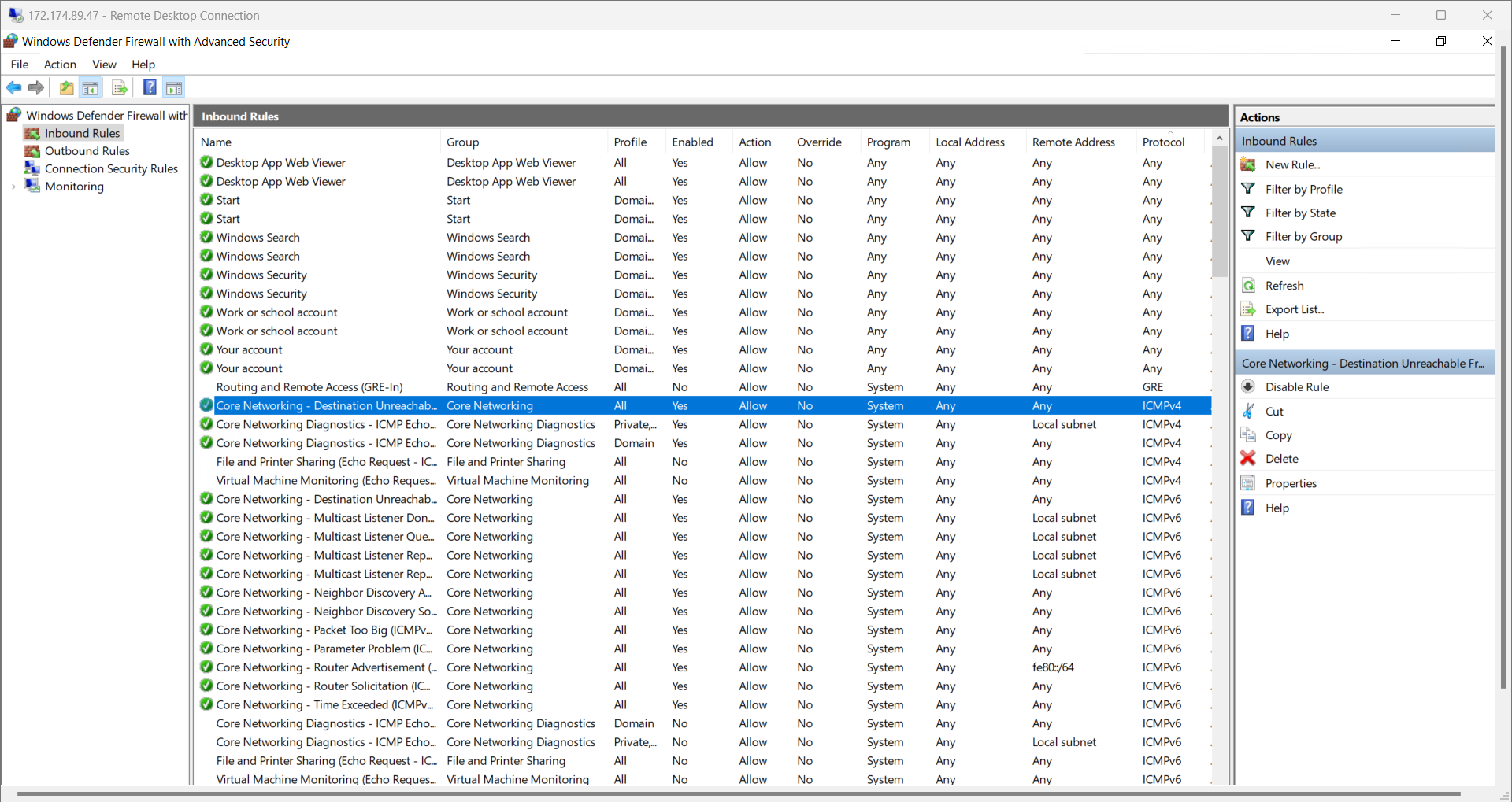Image resolution: width=1512 pixels, height=802 pixels.
Task: Sort rules by the Group column header
Action: [x=524, y=142]
